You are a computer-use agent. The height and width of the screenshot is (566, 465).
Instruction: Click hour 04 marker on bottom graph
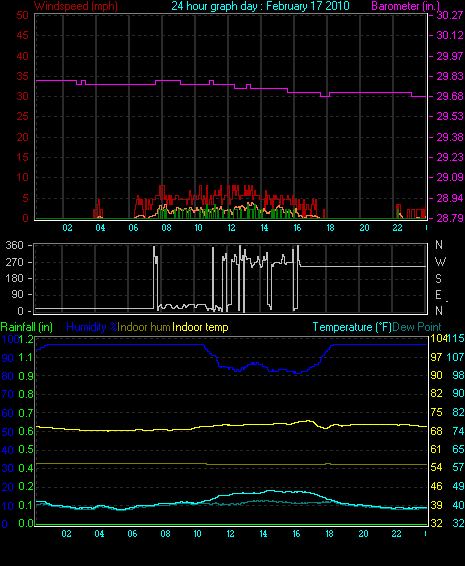(99, 534)
